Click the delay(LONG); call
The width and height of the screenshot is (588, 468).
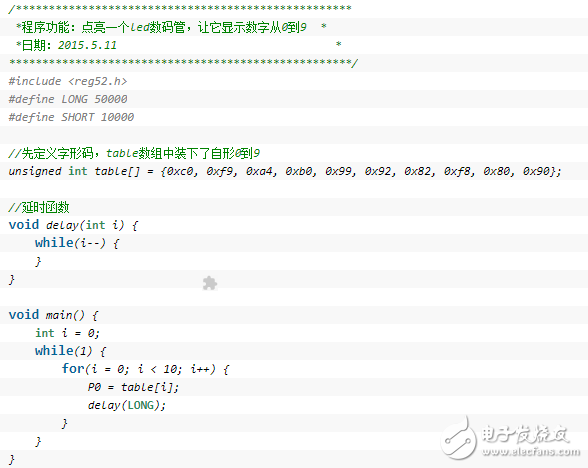tap(126, 405)
